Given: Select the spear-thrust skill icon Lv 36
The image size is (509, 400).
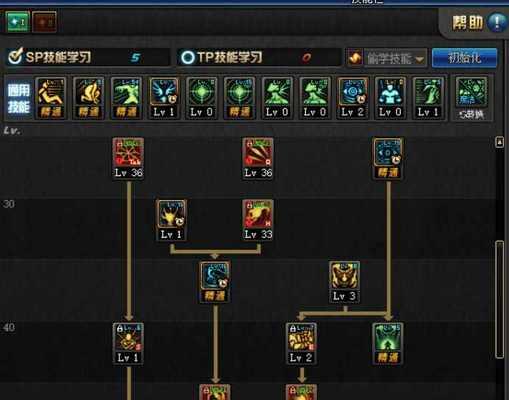Looking at the screenshot, I should (x=258, y=159).
